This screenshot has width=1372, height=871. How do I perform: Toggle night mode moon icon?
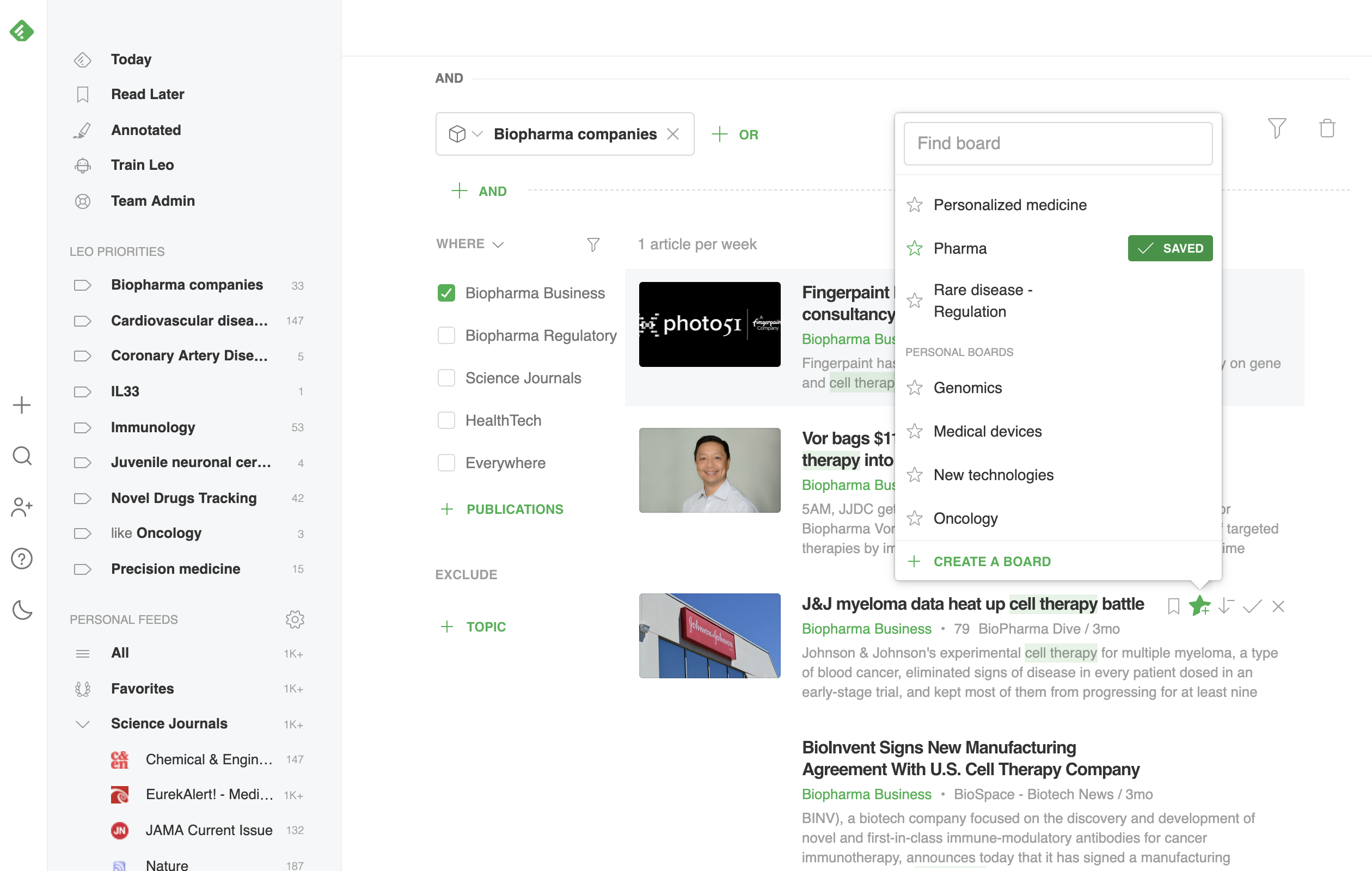(x=22, y=610)
